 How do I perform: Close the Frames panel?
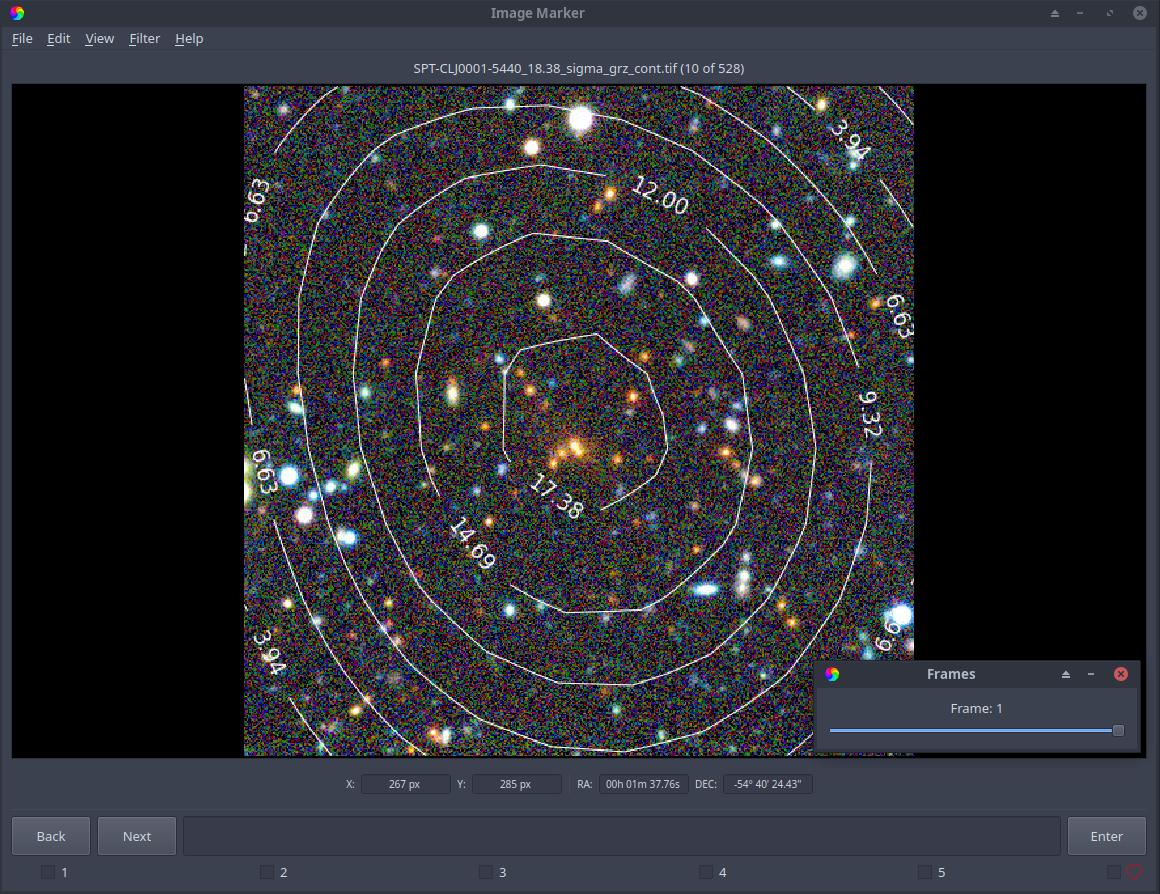pos(1121,674)
